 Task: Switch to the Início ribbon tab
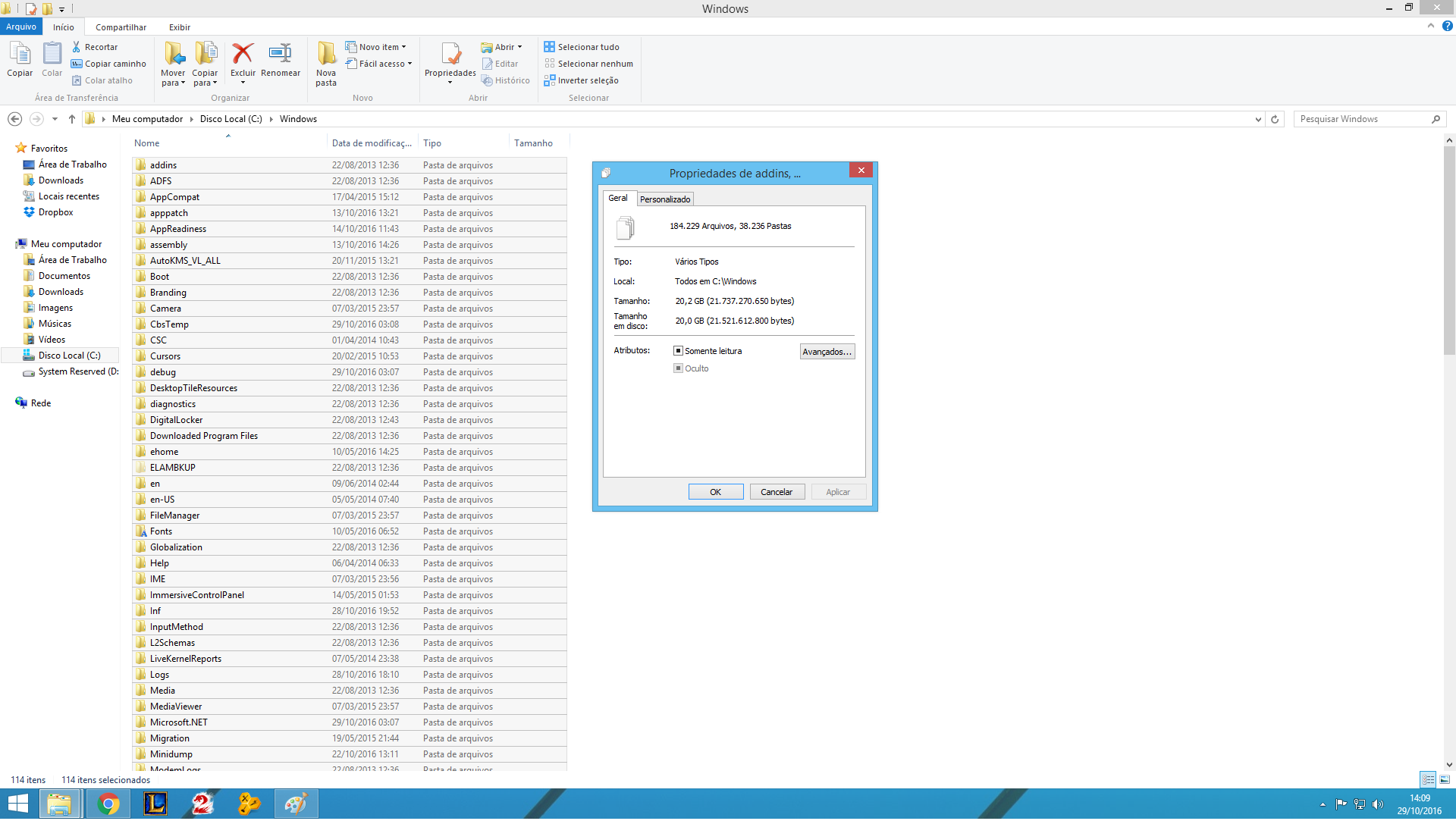pyautogui.click(x=64, y=27)
